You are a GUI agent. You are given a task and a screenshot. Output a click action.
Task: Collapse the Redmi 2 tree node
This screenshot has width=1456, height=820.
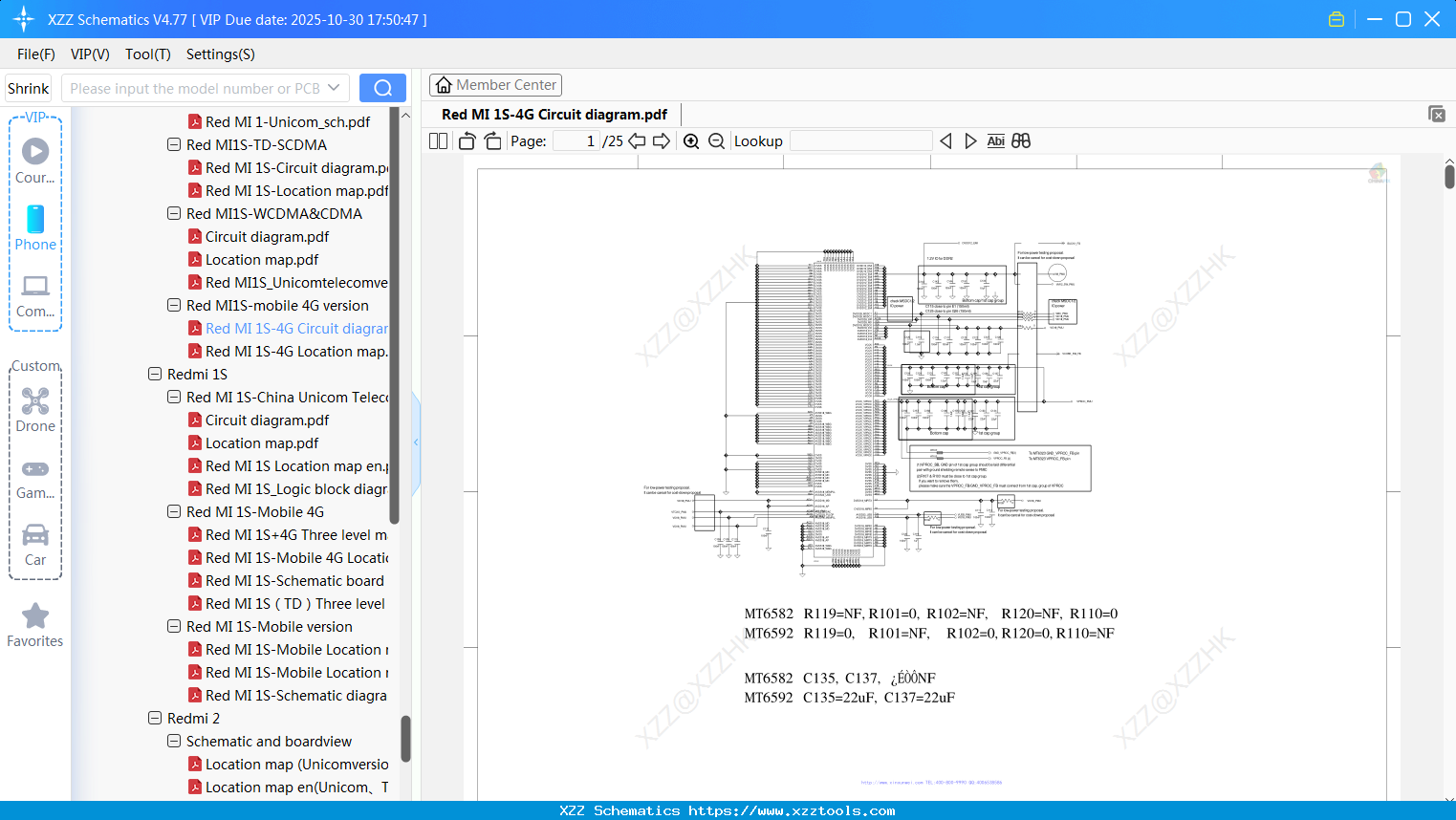pos(155,718)
